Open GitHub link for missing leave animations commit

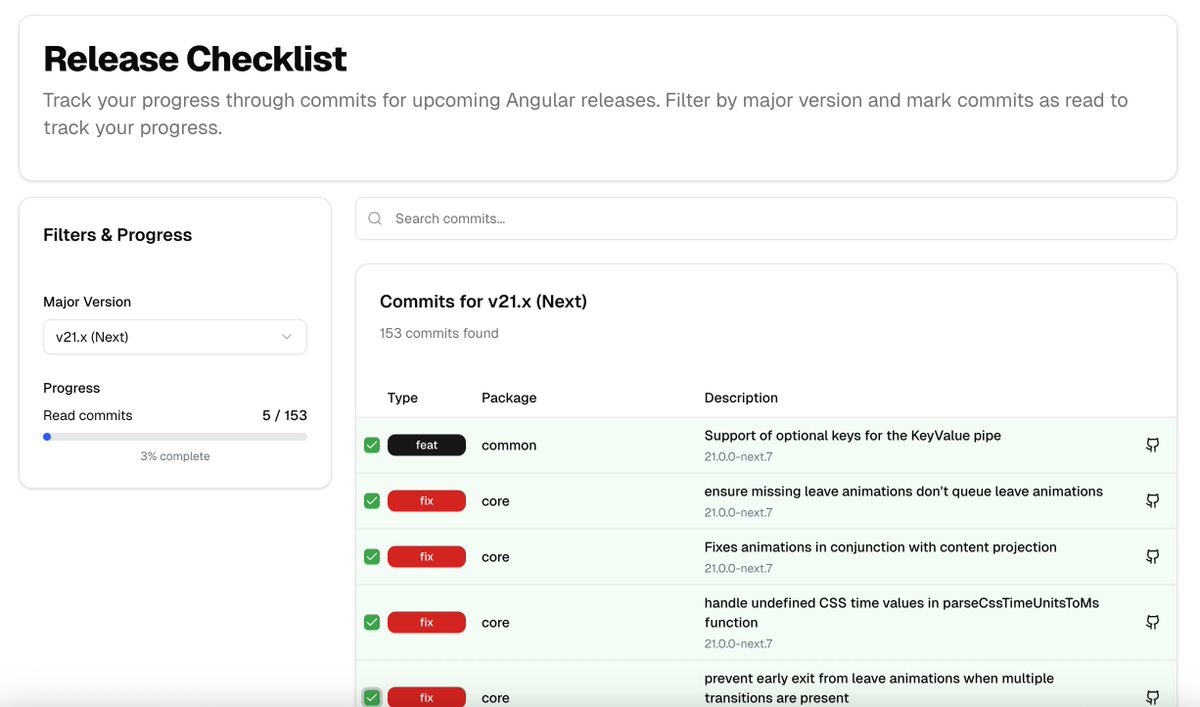coord(1152,501)
